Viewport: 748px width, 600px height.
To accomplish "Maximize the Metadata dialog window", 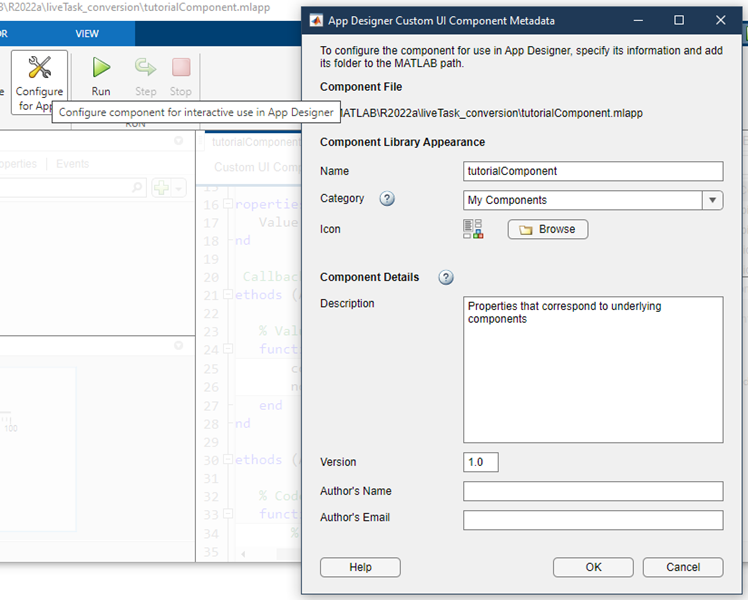I will pos(679,21).
